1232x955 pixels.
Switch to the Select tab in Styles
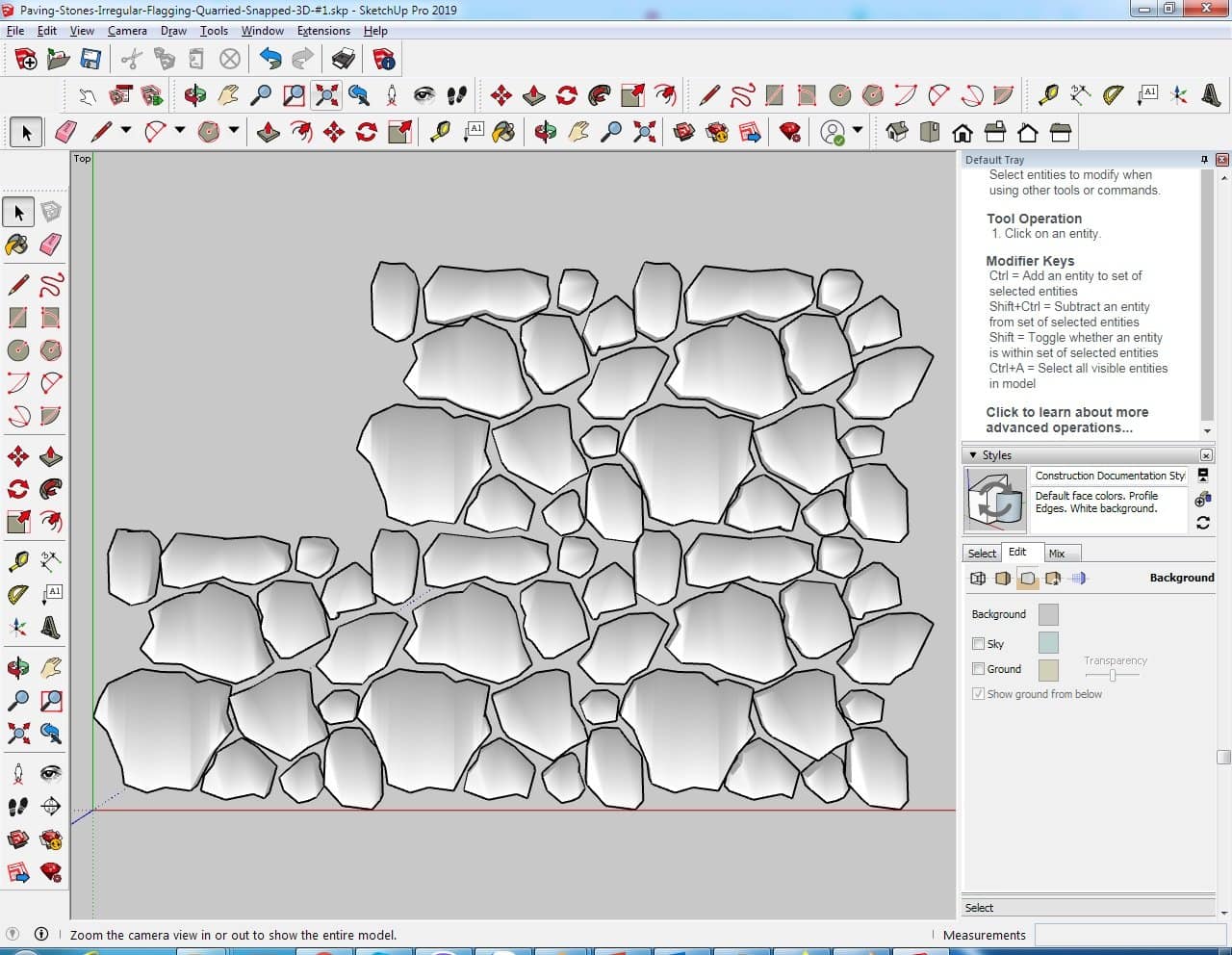point(982,554)
